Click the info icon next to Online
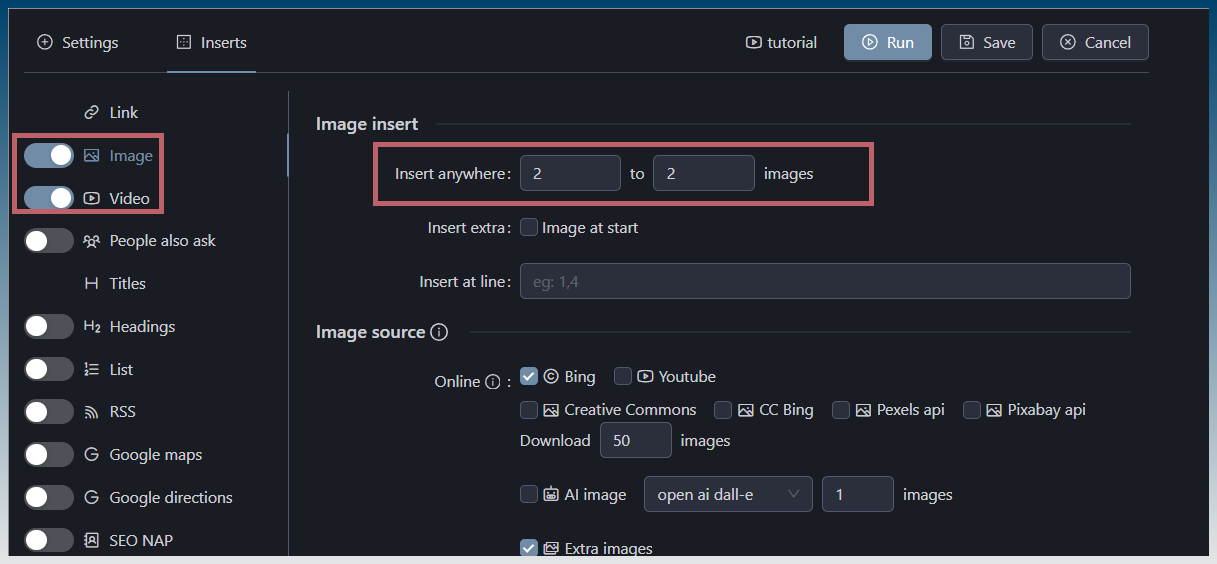Viewport: 1217px width, 564px height. pos(492,382)
